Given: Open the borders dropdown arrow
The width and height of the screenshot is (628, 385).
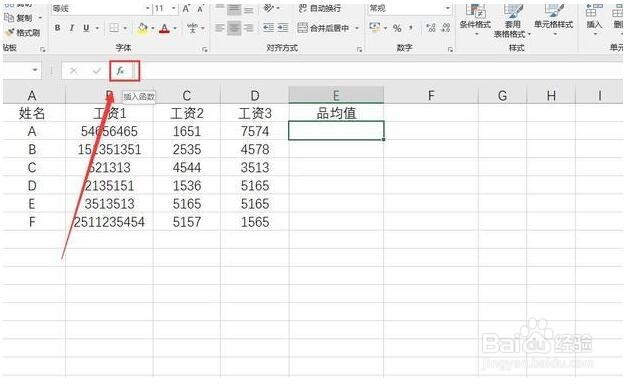Looking at the screenshot, I should tap(125, 28).
